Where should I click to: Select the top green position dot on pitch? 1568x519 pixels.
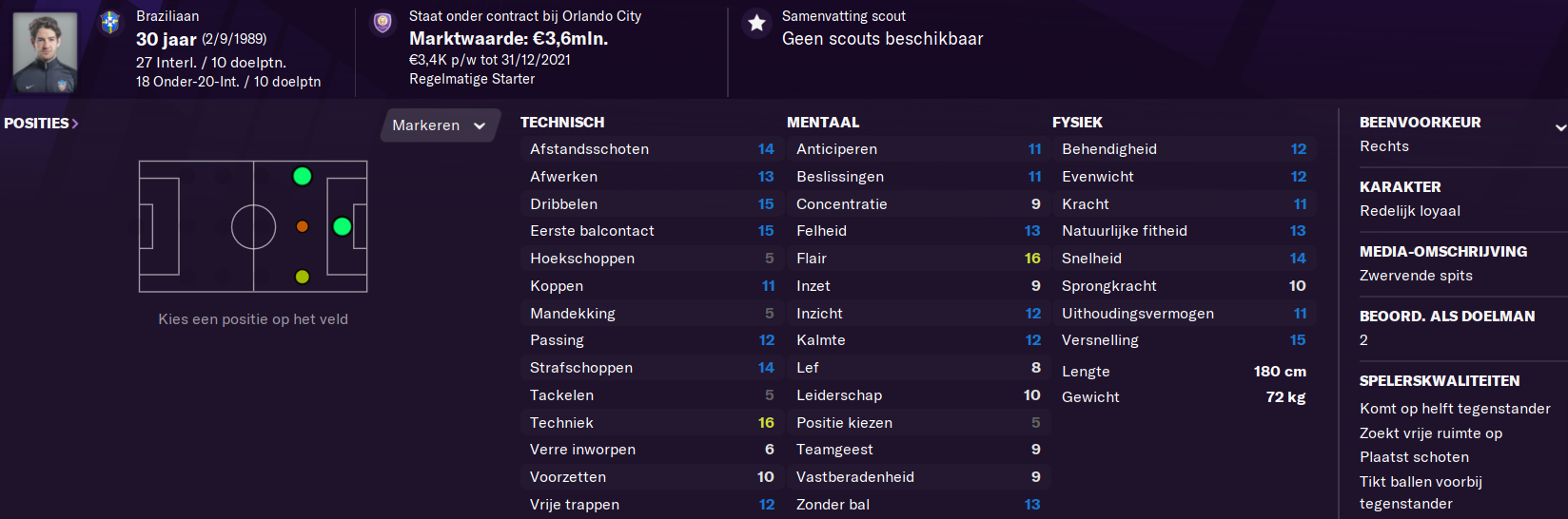303,176
